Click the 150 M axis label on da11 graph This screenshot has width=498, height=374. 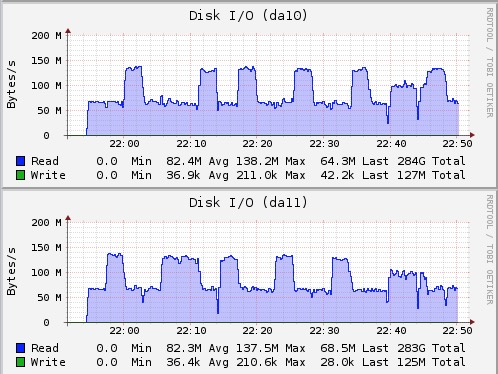click(x=46, y=248)
